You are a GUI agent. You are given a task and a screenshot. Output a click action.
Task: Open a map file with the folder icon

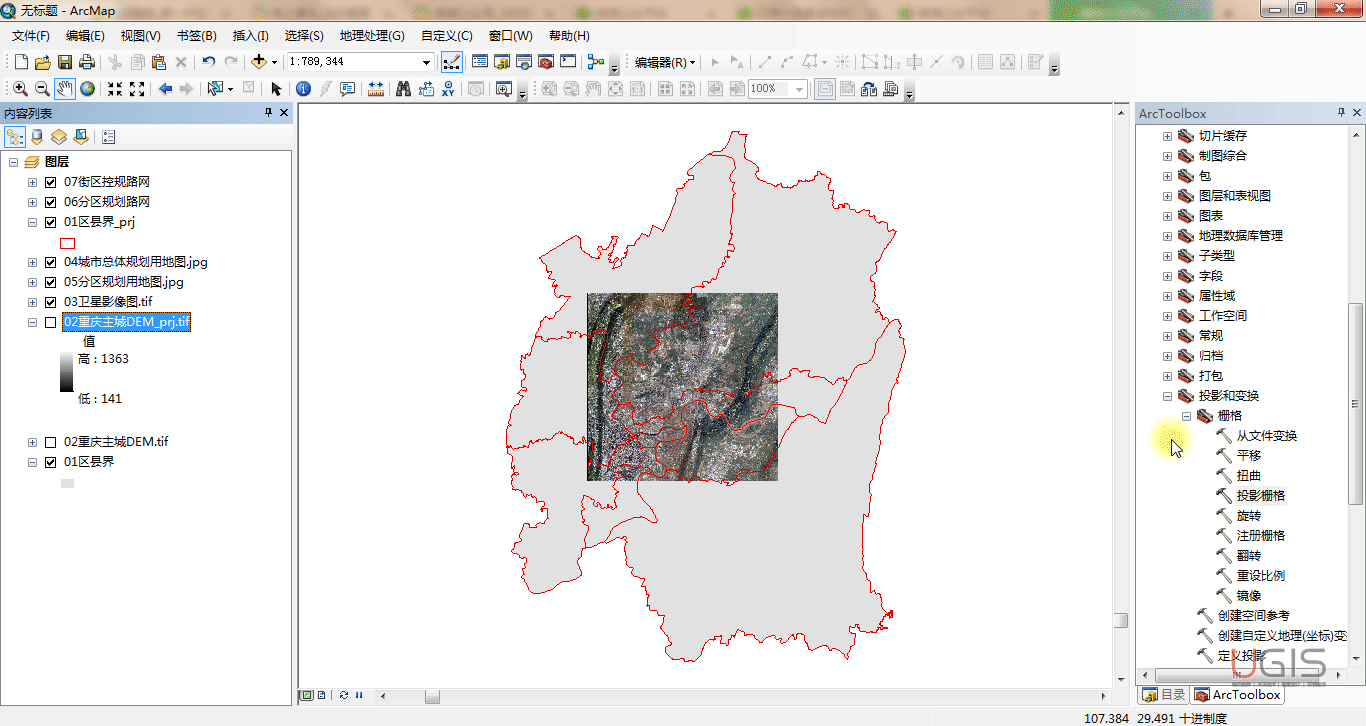pyautogui.click(x=43, y=62)
